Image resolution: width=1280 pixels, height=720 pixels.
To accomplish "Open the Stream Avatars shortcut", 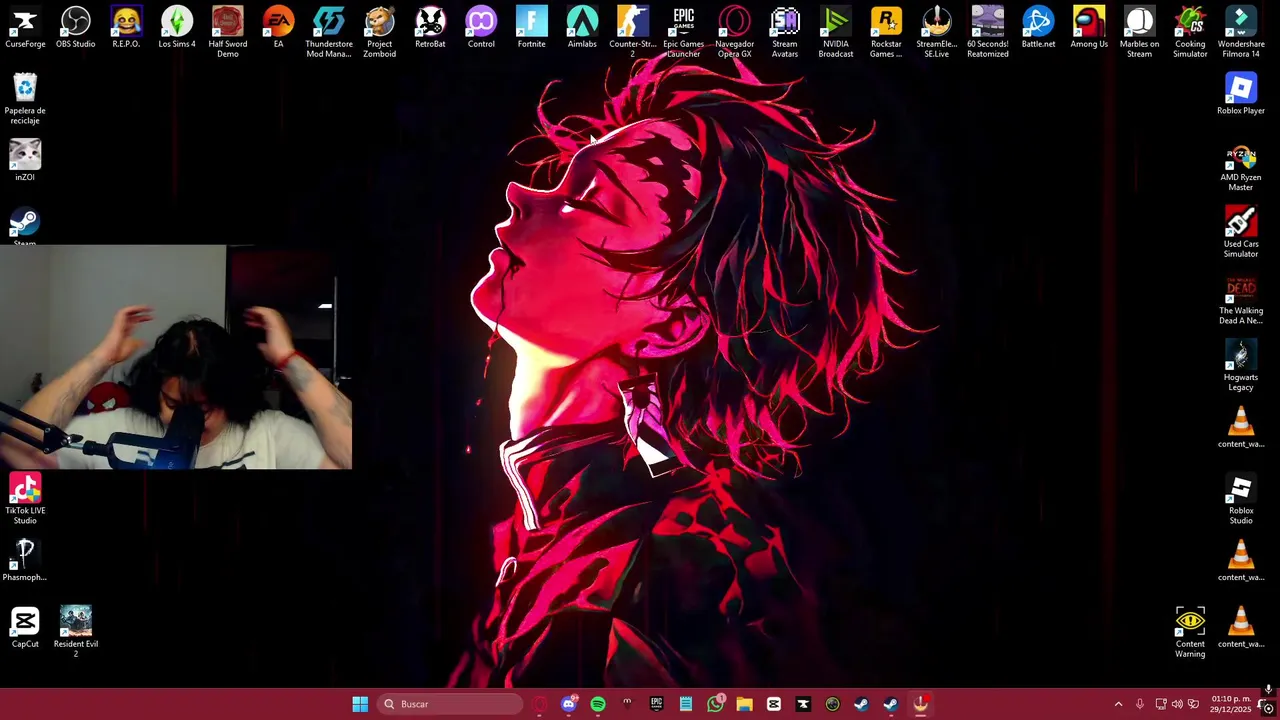I will coord(785,32).
